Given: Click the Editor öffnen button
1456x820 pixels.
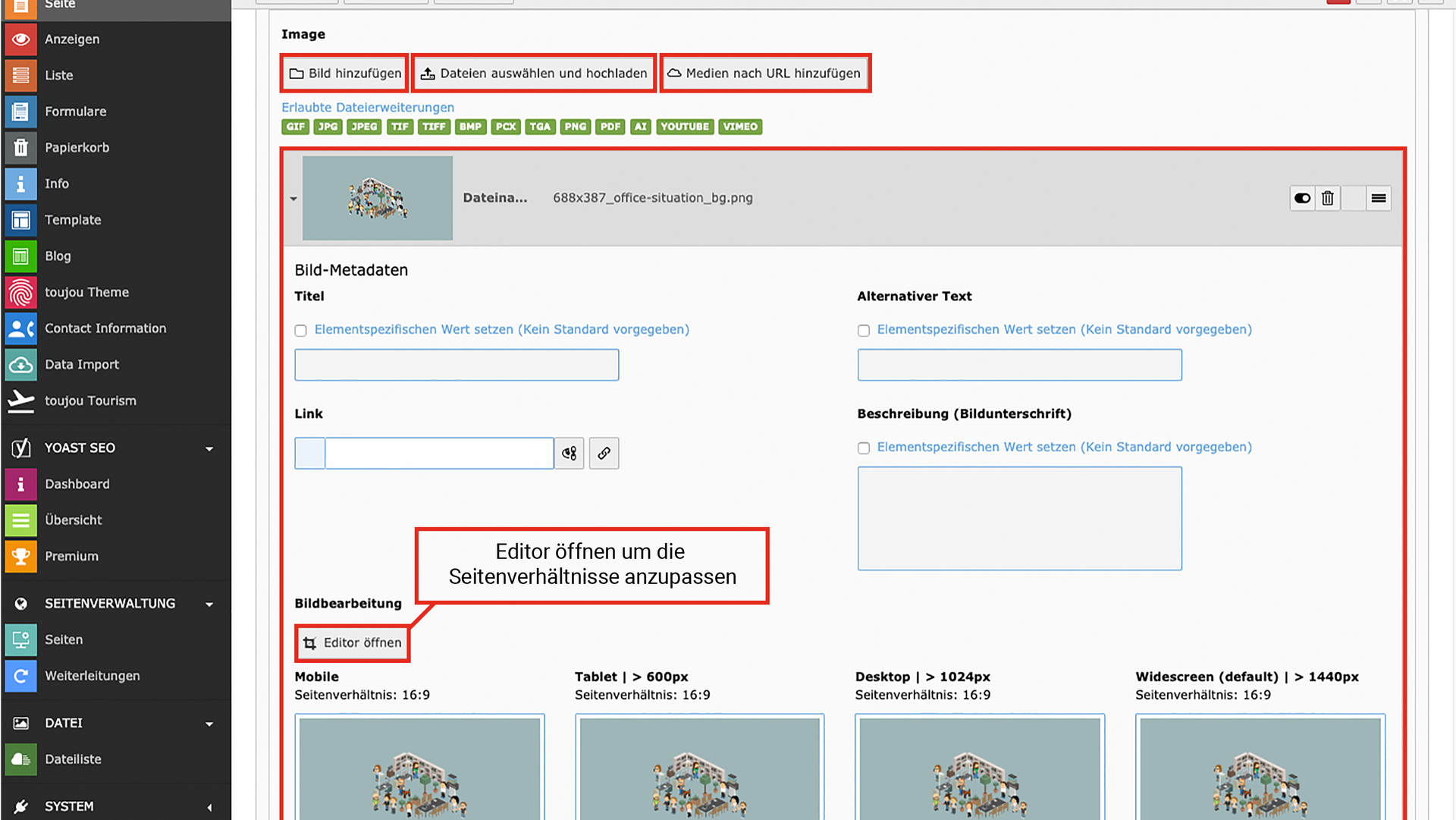Looking at the screenshot, I should pos(353,643).
